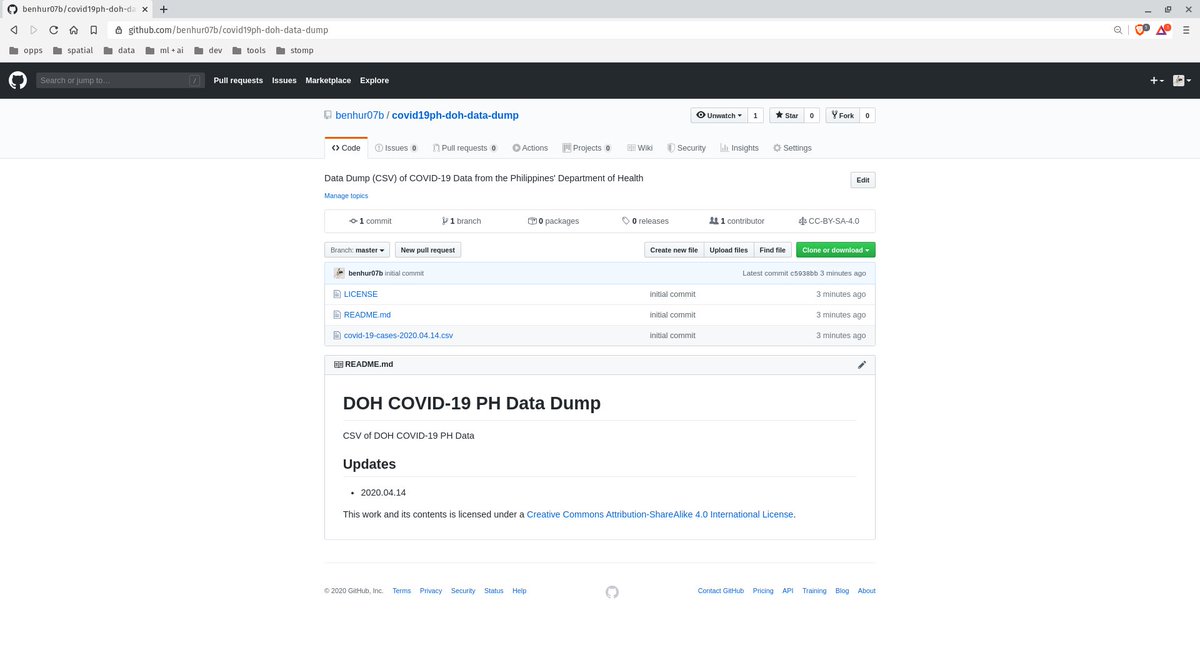Open the Security tab

(686, 148)
